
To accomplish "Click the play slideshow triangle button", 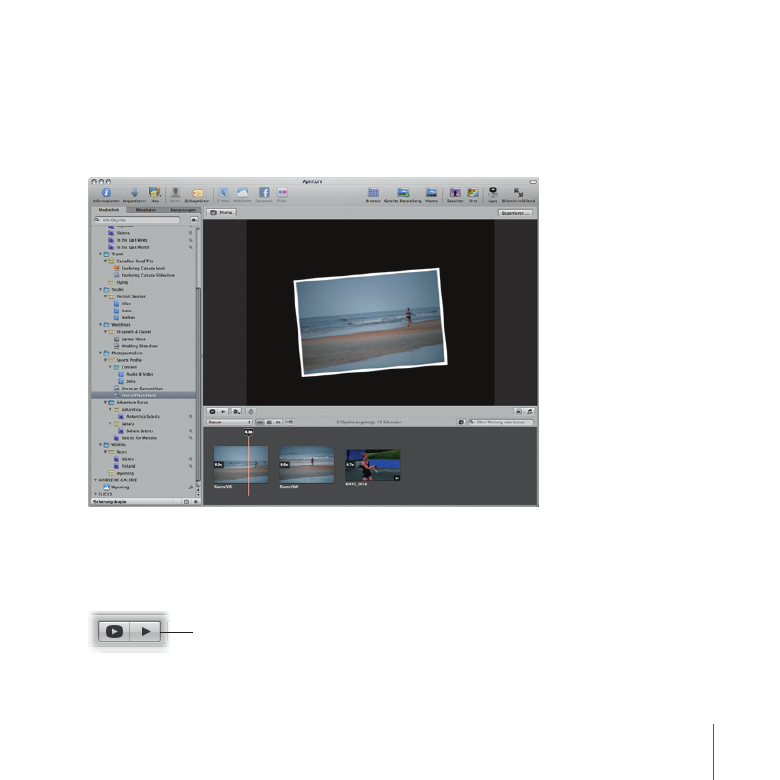I will pyautogui.click(x=223, y=411).
